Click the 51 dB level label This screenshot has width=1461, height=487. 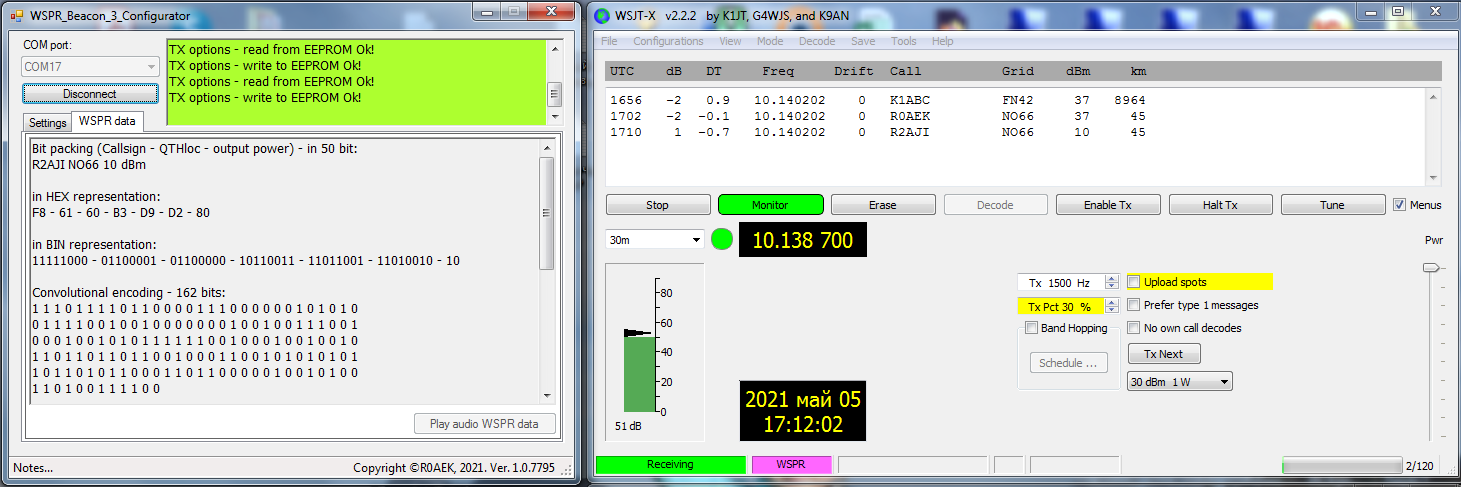(629, 426)
